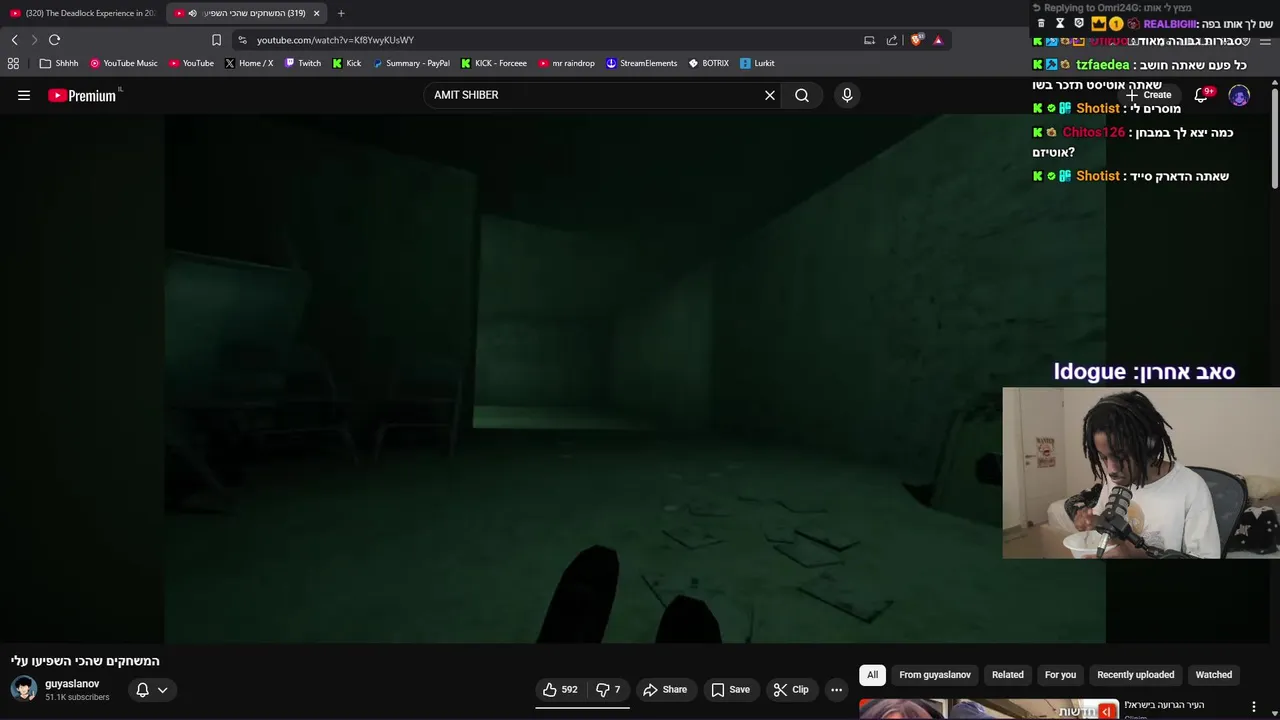
Task: Open picture-in-picture / cast icon in address bar
Action: [869, 40]
